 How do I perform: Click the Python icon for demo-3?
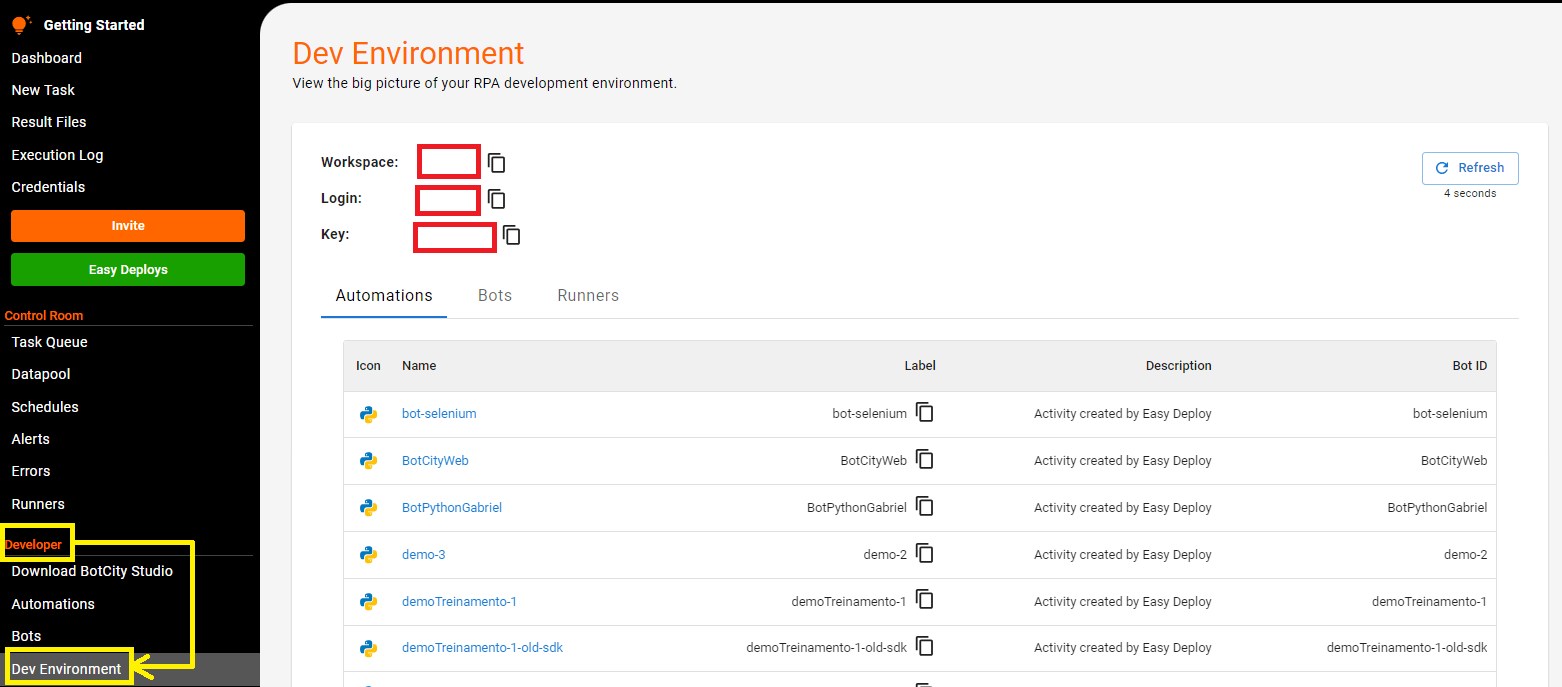coord(368,554)
